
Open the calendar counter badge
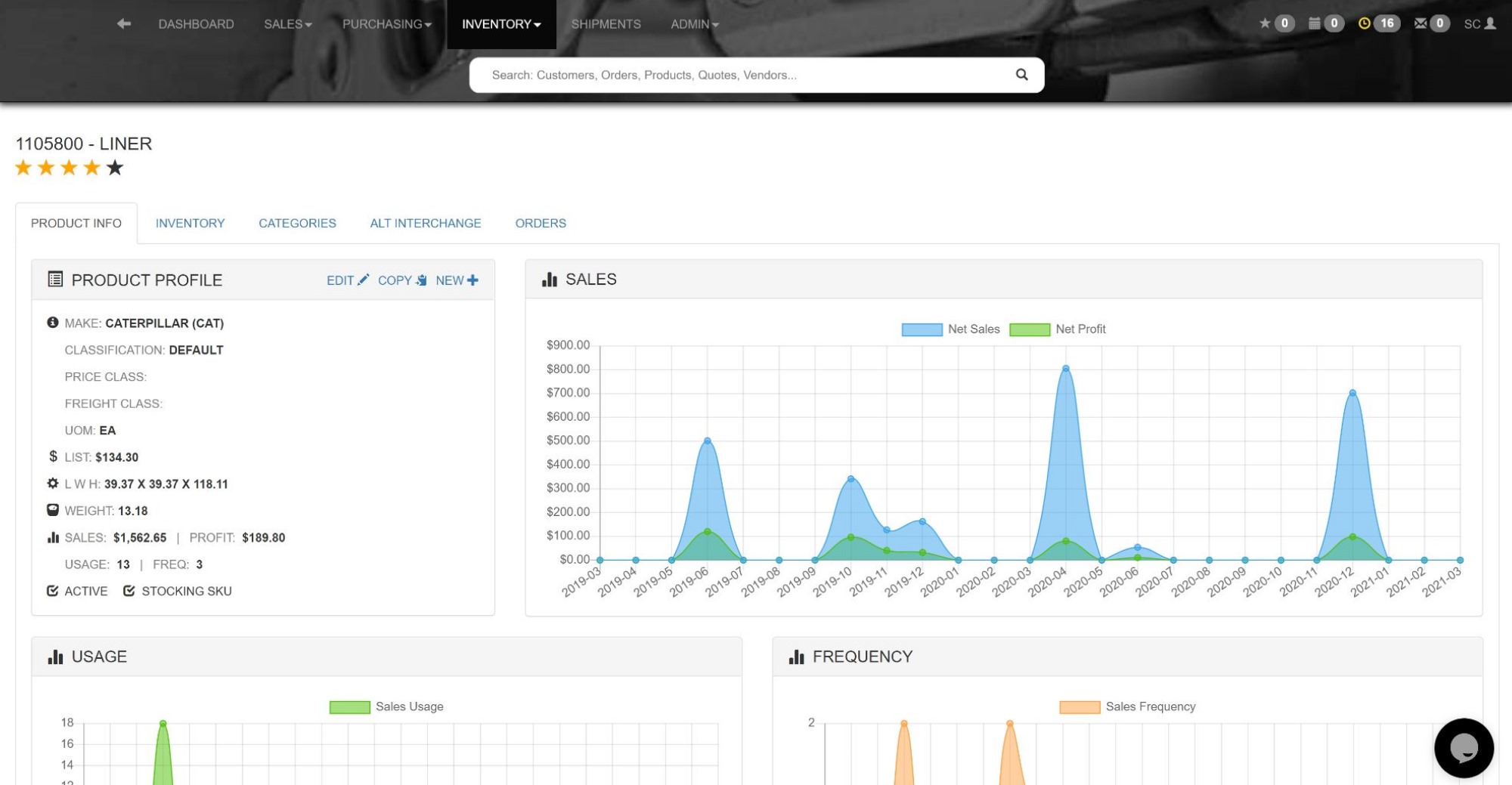1326,23
